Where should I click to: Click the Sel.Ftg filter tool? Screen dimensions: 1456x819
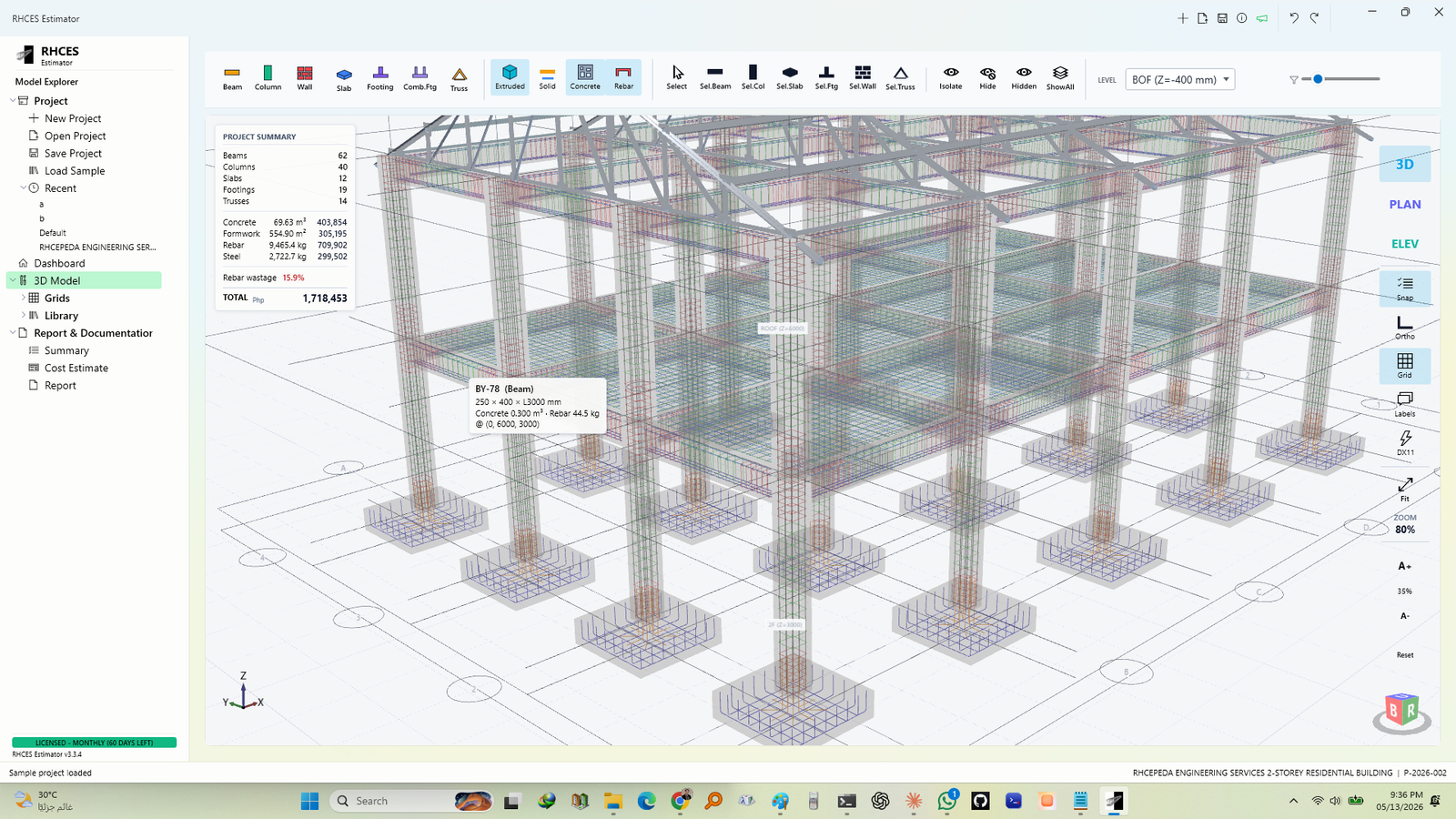point(826,78)
